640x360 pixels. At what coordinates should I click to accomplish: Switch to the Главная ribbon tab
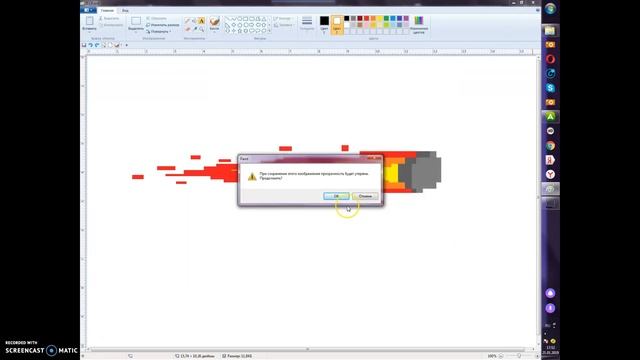pos(107,11)
